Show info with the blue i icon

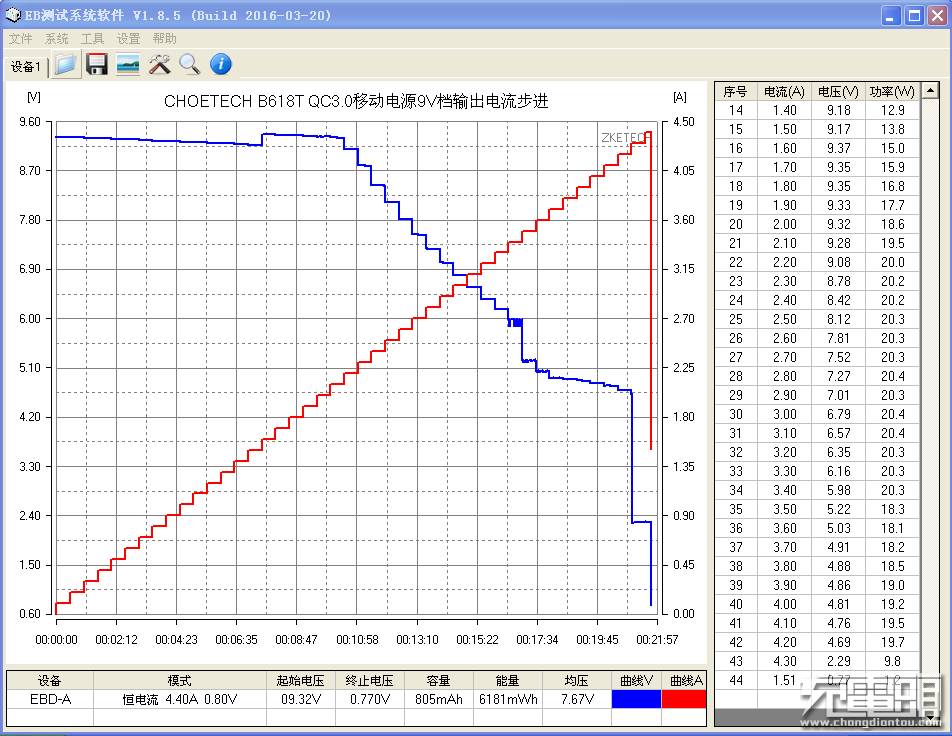pyautogui.click(x=220, y=64)
